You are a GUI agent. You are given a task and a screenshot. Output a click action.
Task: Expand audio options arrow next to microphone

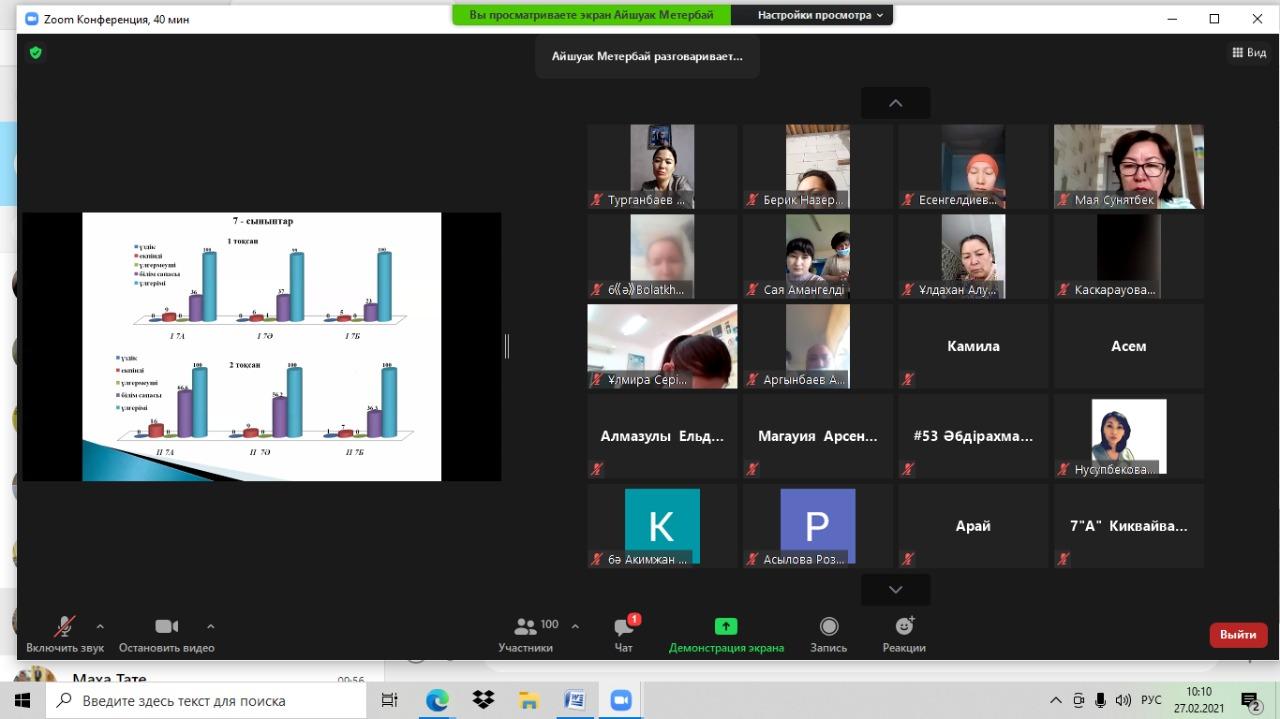[x=100, y=626]
